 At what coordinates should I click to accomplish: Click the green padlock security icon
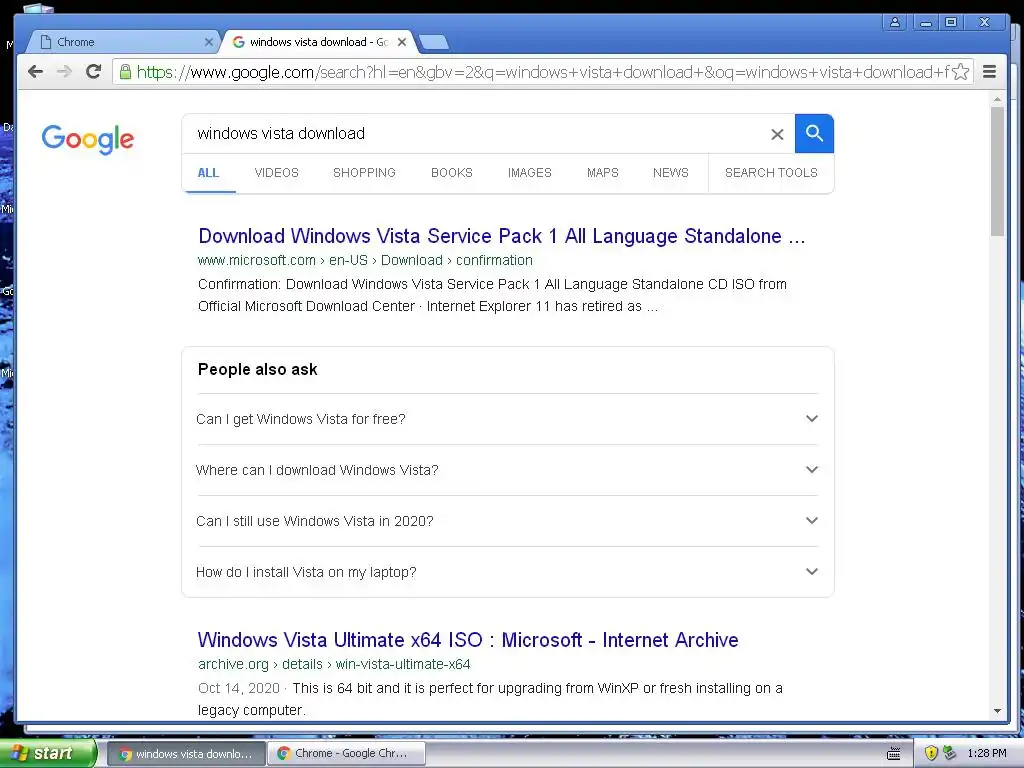click(125, 72)
